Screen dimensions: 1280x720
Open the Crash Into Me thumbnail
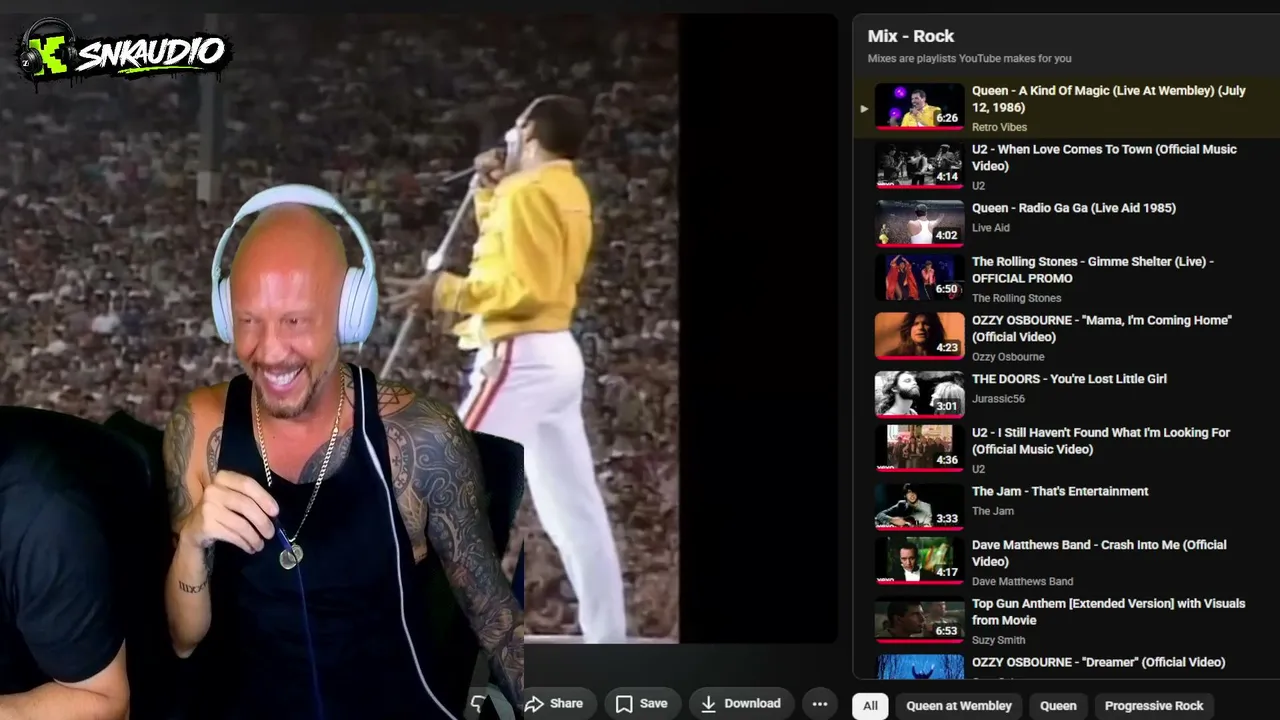click(919, 561)
